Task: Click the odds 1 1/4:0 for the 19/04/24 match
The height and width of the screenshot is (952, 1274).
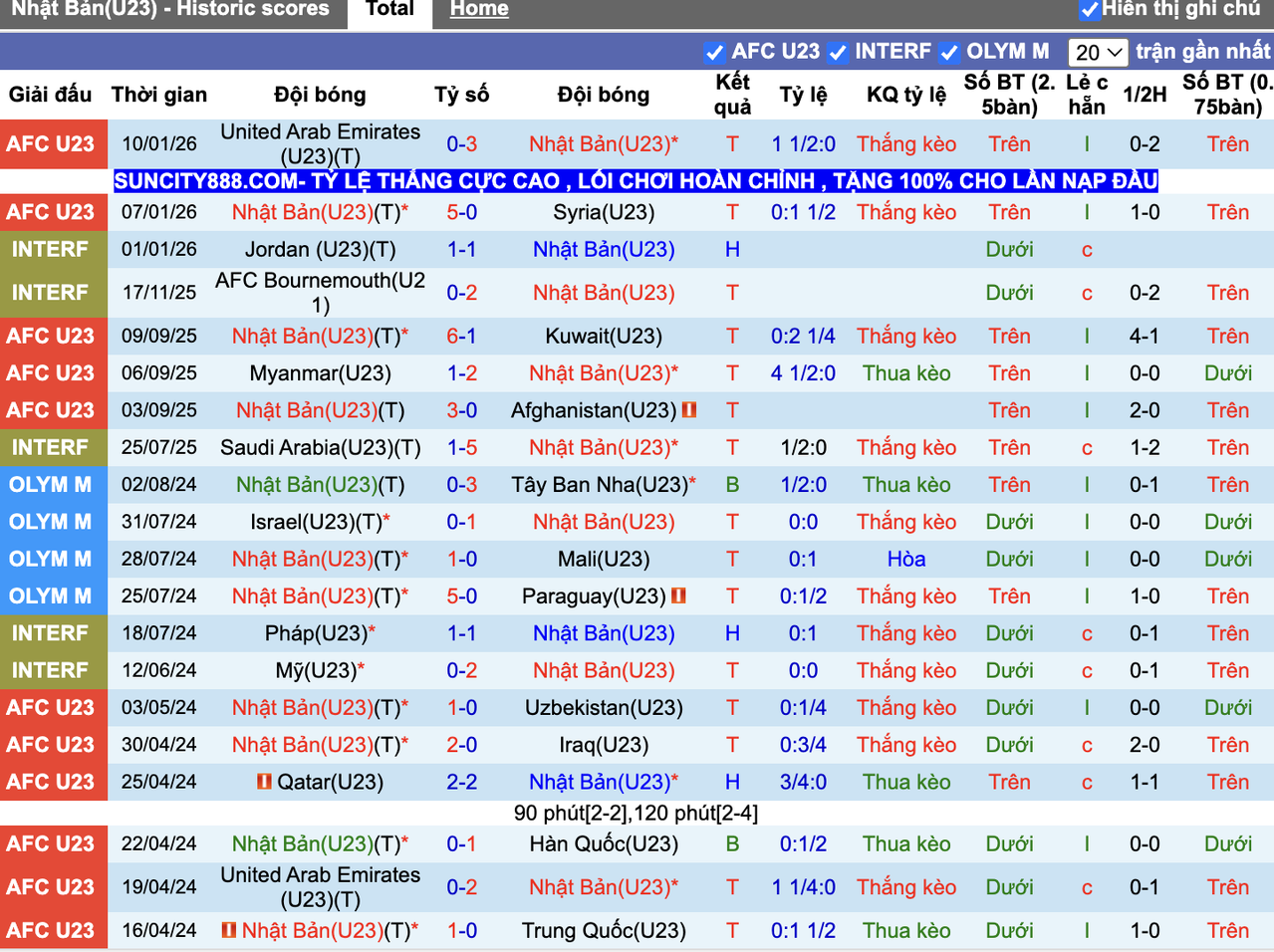Action: tap(803, 887)
